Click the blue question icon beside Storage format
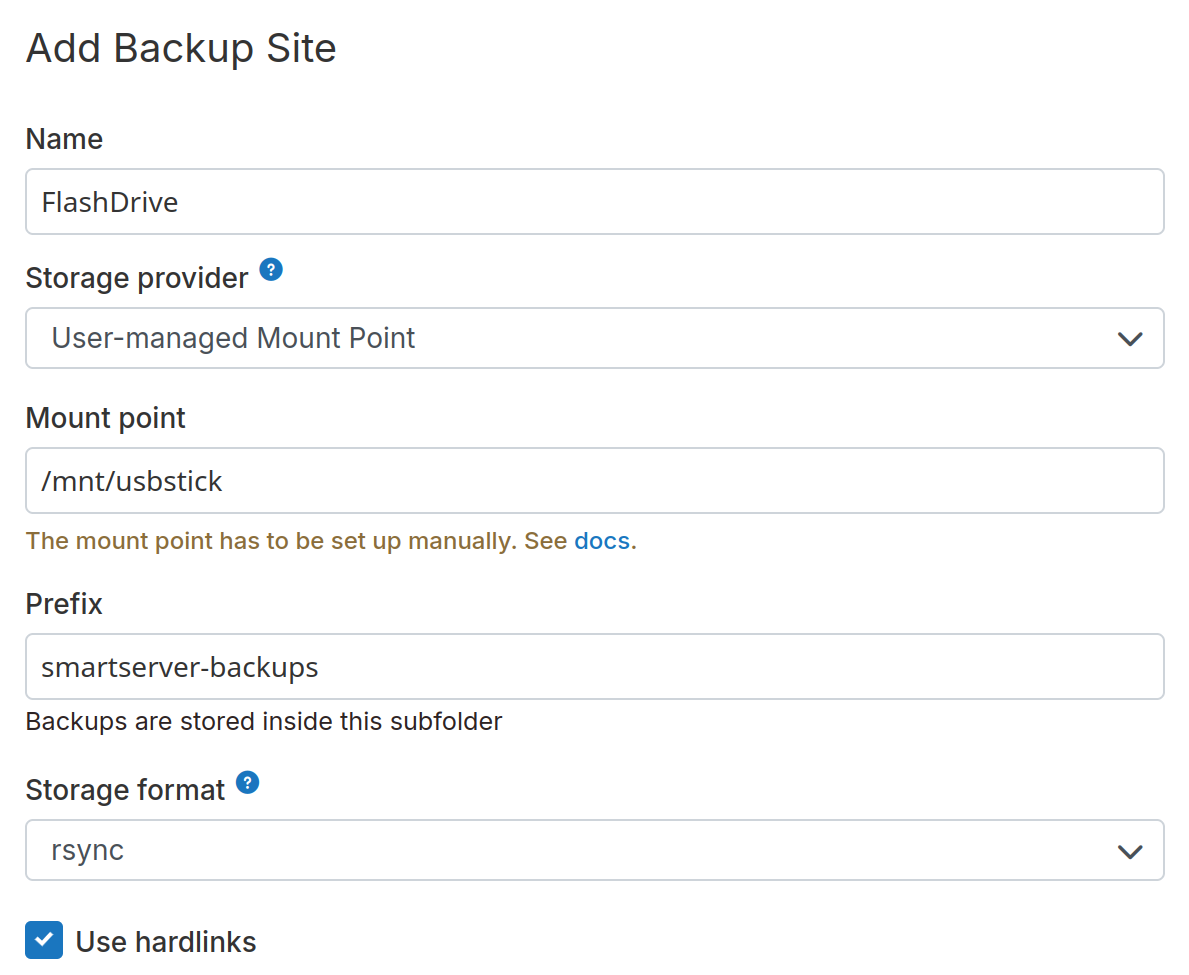The height and width of the screenshot is (975, 1189). 246,781
